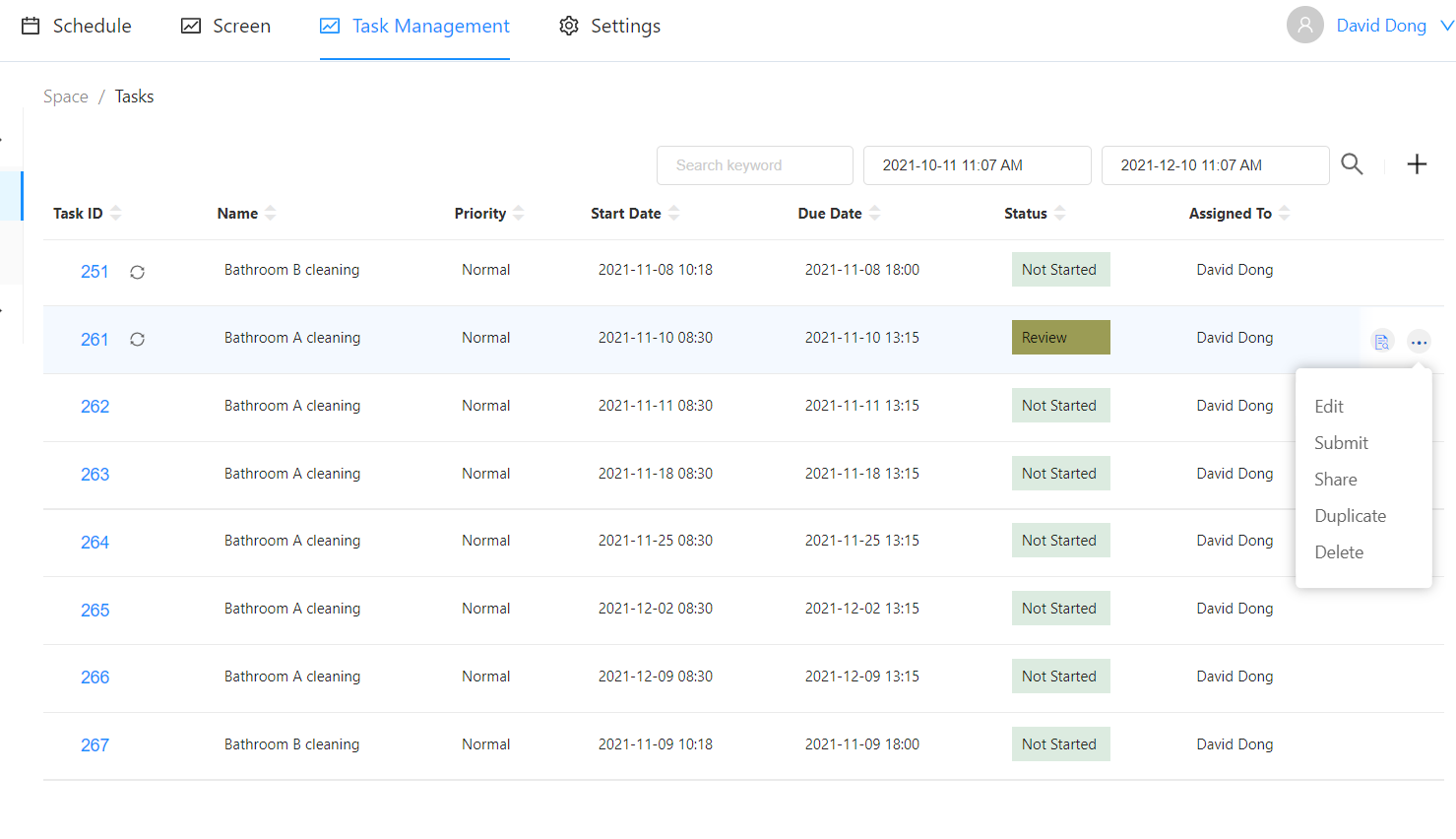Screen dimensions: 1456x839
Task: Sort tasks by Due Date
Action: point(875,213)
